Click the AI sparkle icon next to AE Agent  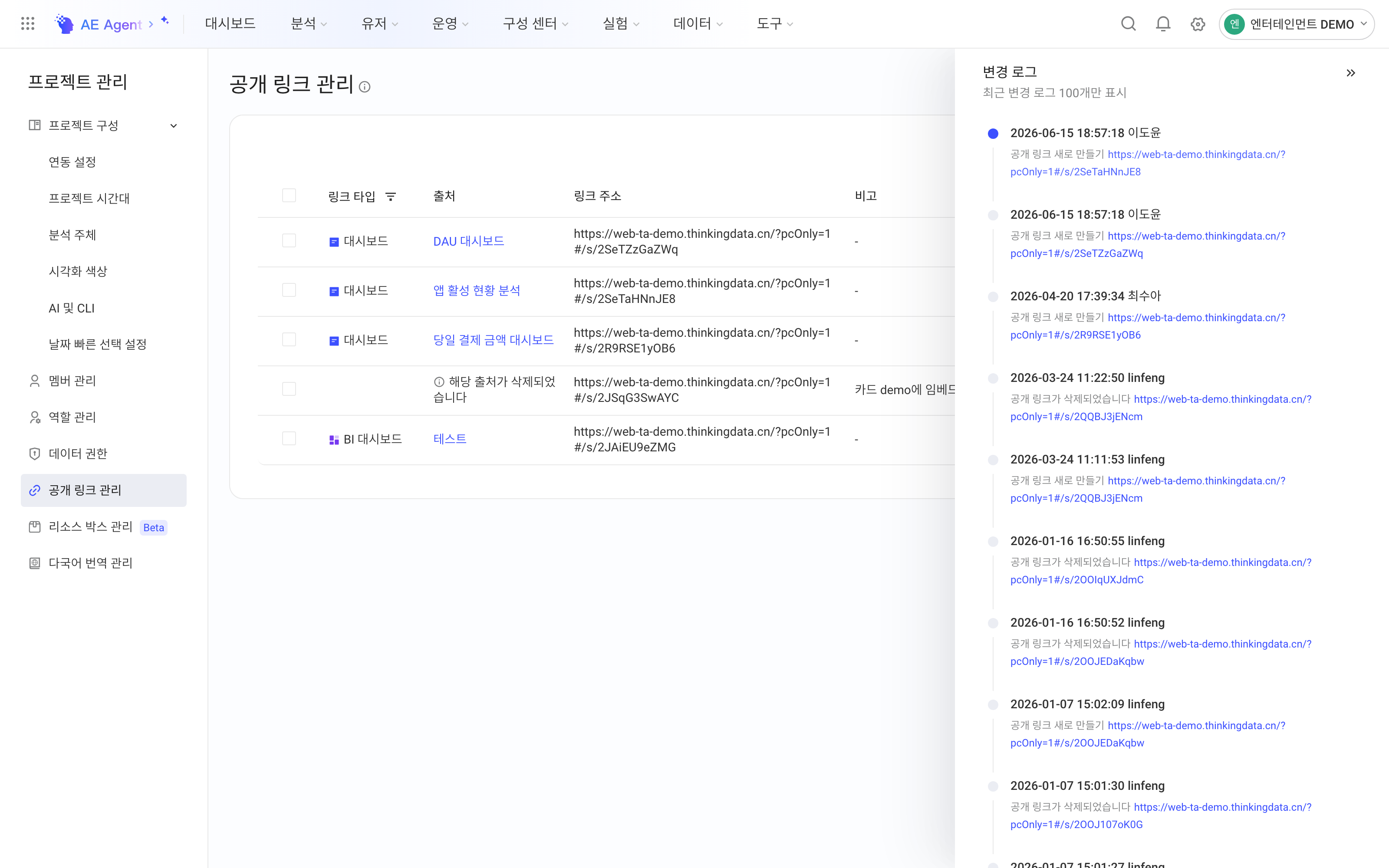coord(165,21)
